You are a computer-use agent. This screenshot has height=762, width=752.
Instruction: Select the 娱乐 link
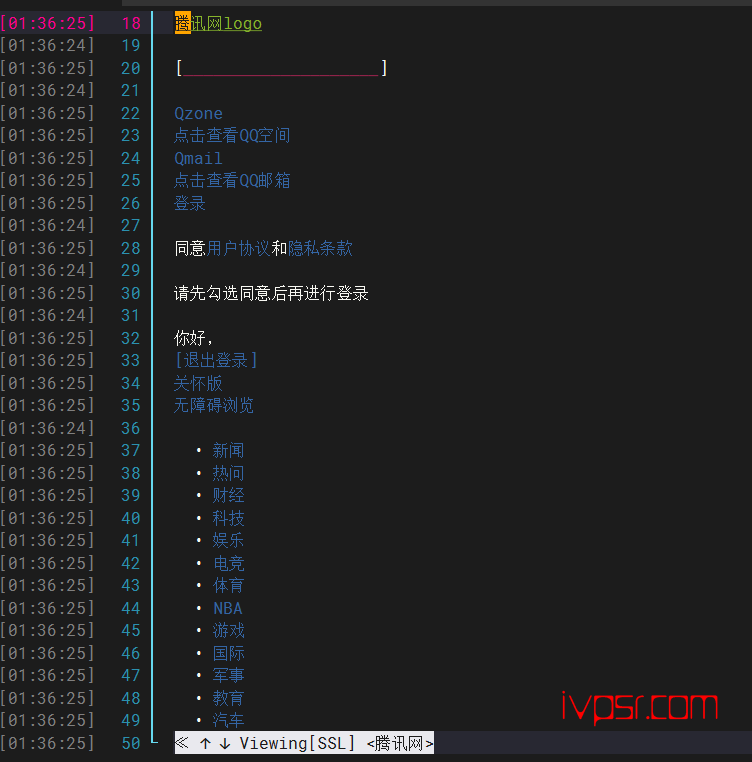click(x=228, y=540)
